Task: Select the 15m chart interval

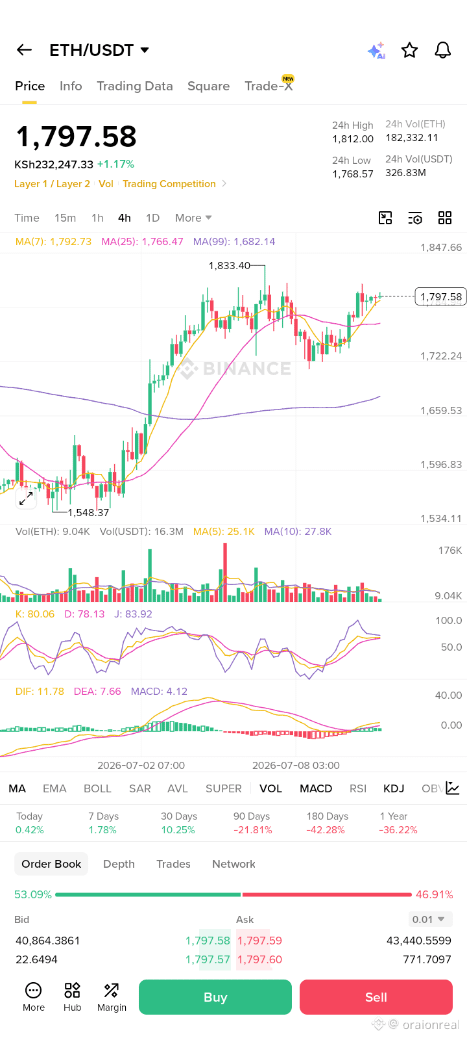Action: pyautogui.click(x=65, y=218)
